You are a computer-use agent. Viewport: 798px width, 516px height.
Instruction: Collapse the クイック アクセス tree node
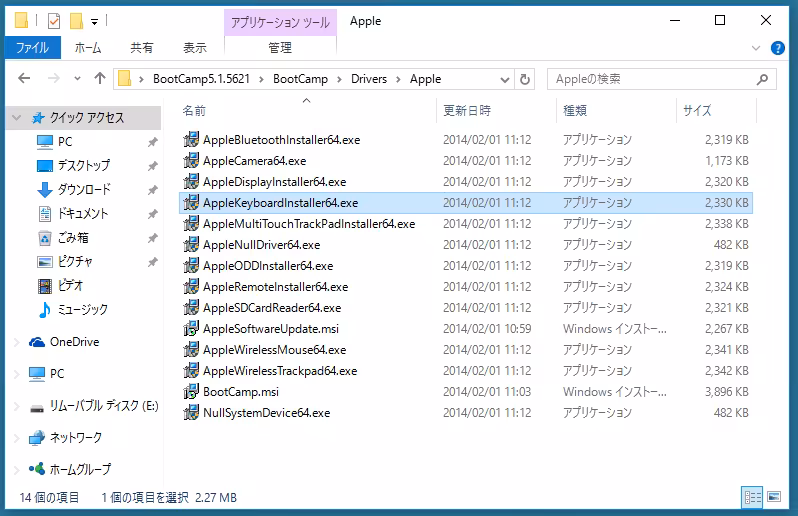pyautogui.click(x=17, y=118)
